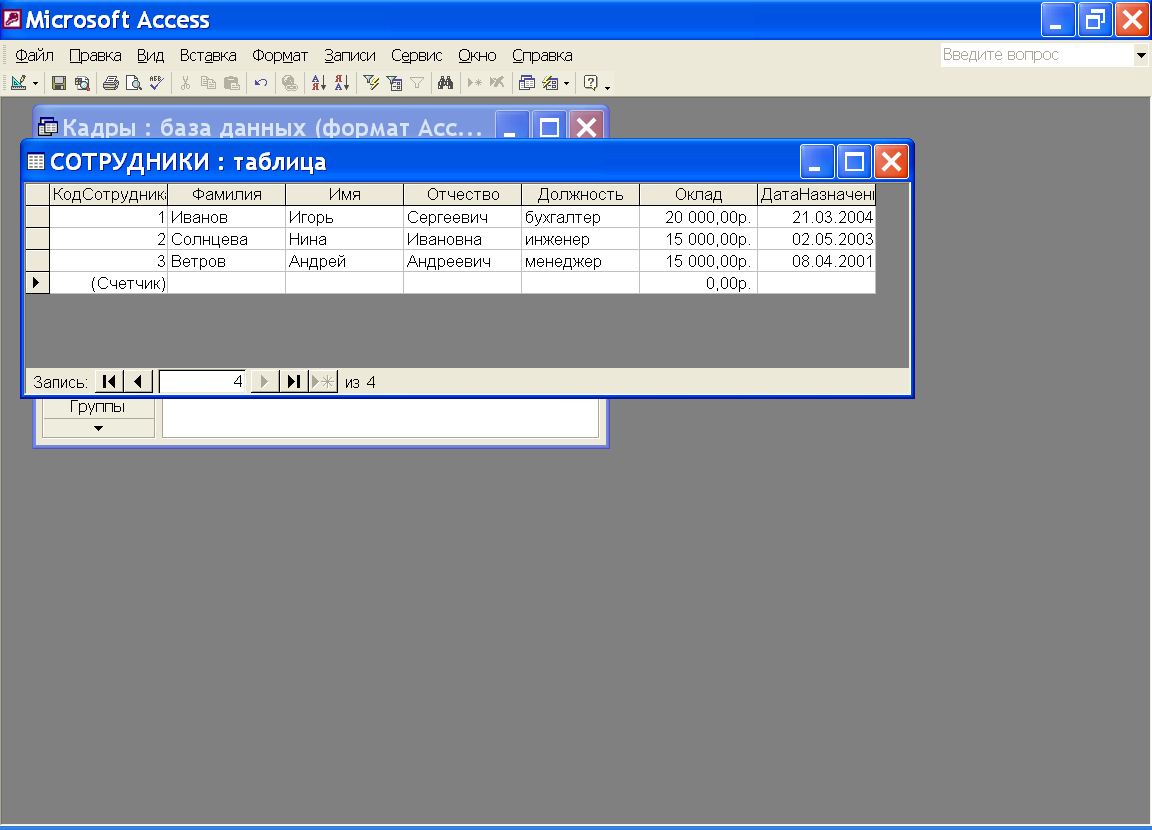Open the Файл menu
This screenshot has width=1152, height=830.
tap(34, 56)
